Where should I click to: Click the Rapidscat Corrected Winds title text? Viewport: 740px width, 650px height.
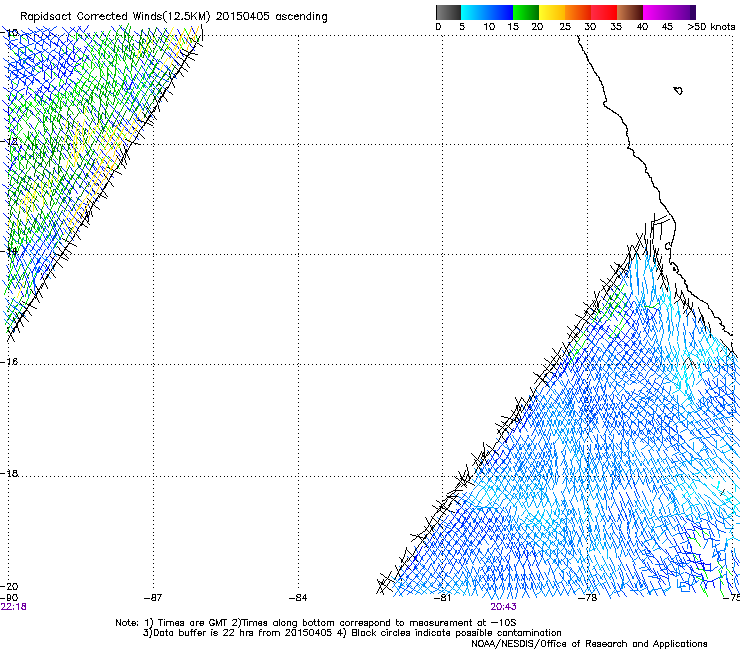pyautogui.click(x=174, y=17)
